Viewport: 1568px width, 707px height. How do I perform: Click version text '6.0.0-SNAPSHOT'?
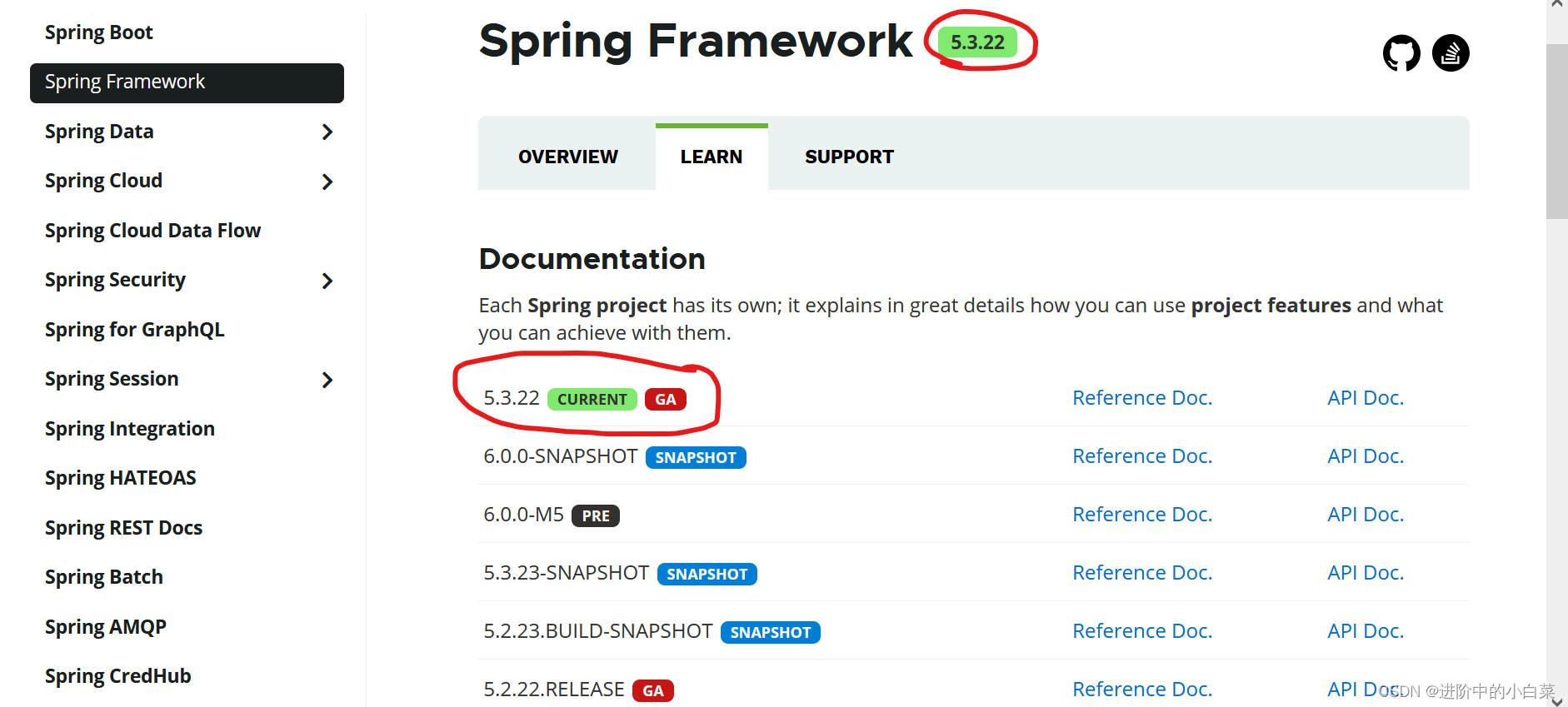pyautogui.click(x=561, y=456)
